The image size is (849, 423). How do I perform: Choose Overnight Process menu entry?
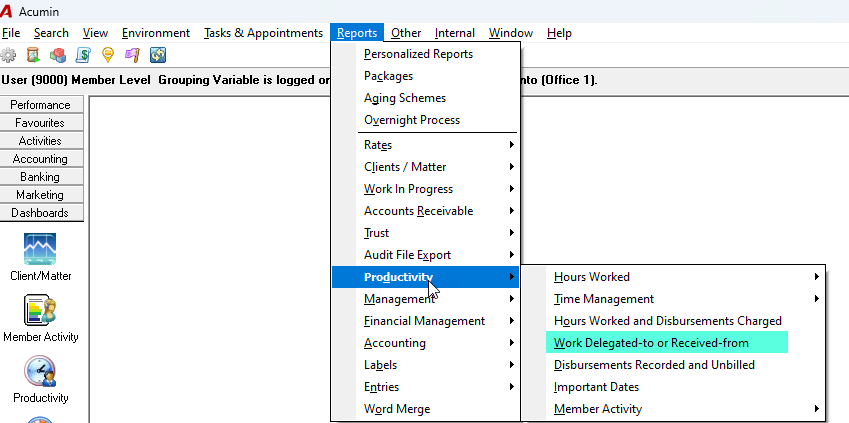pyautogui.click(x=425, y=120)
